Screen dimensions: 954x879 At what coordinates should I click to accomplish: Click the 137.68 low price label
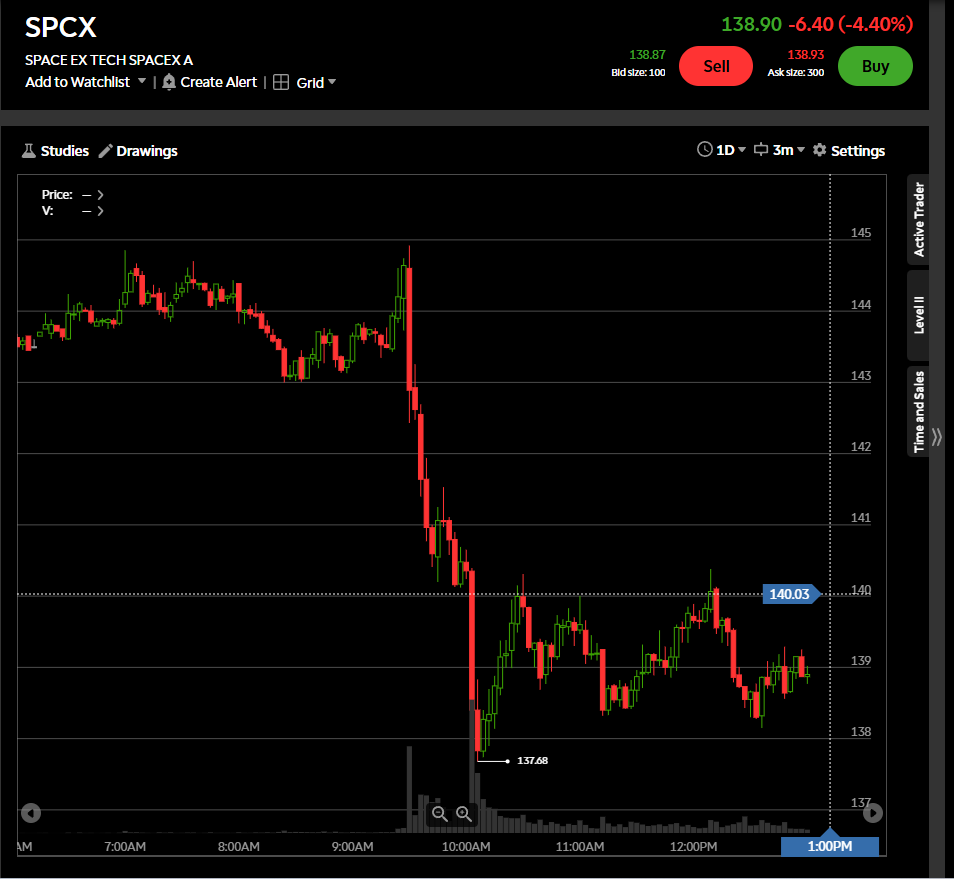[x=532, y=760]
